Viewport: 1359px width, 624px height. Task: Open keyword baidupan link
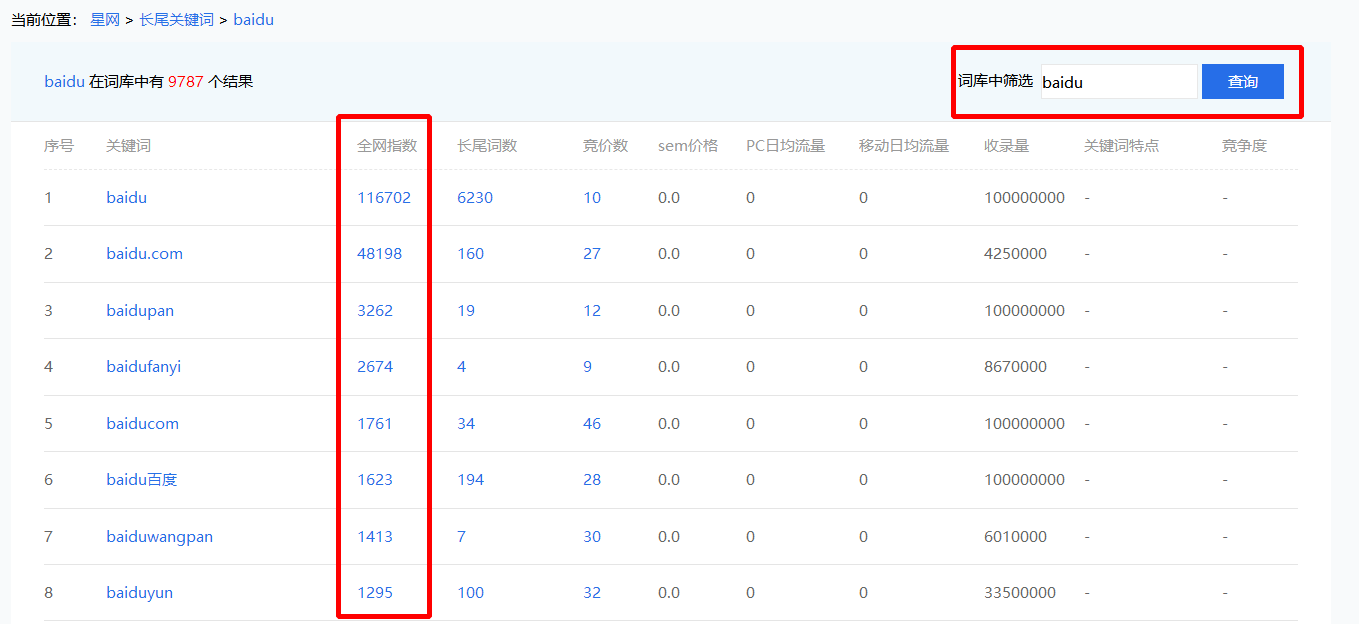pyautogui.click(x=140, y=311)
